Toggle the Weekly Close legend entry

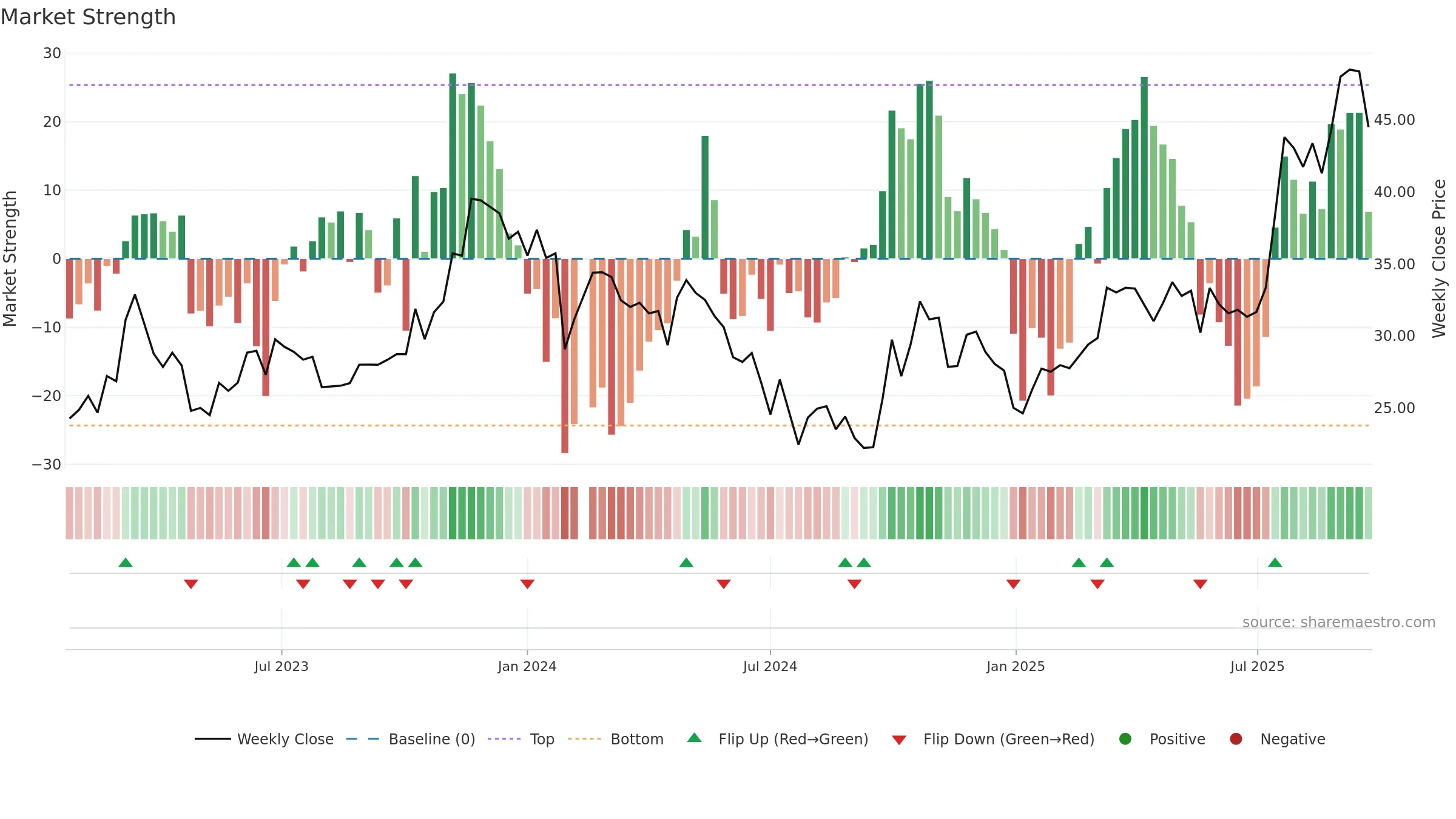264,739
